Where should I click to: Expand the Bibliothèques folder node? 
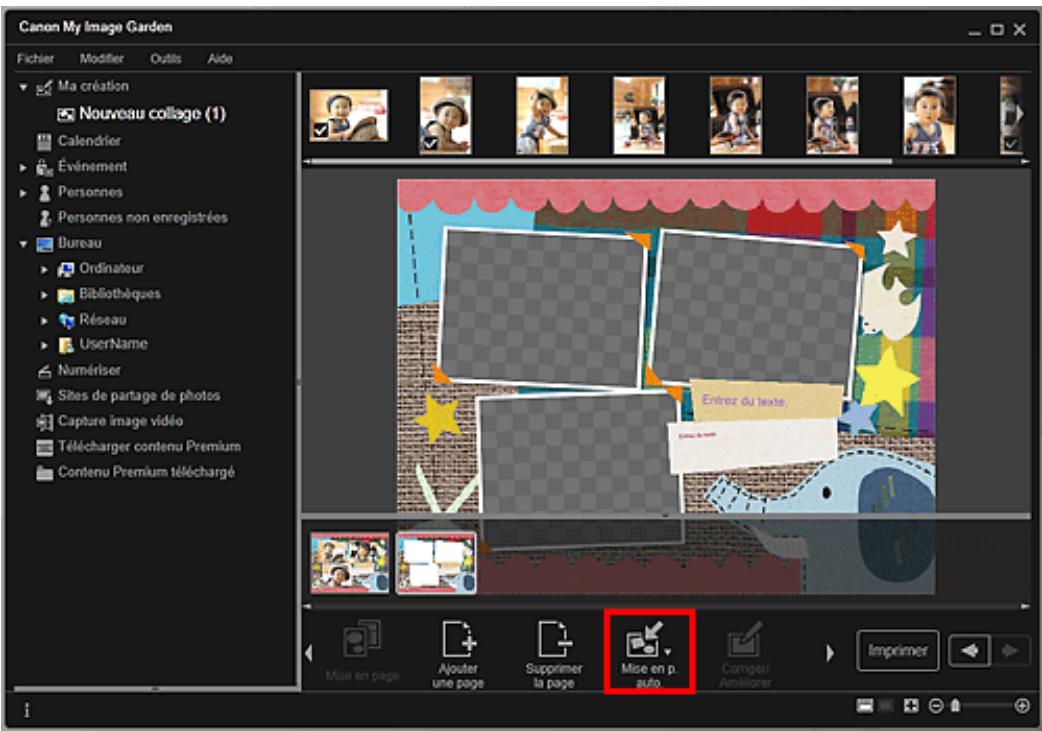tap(44, 295)
